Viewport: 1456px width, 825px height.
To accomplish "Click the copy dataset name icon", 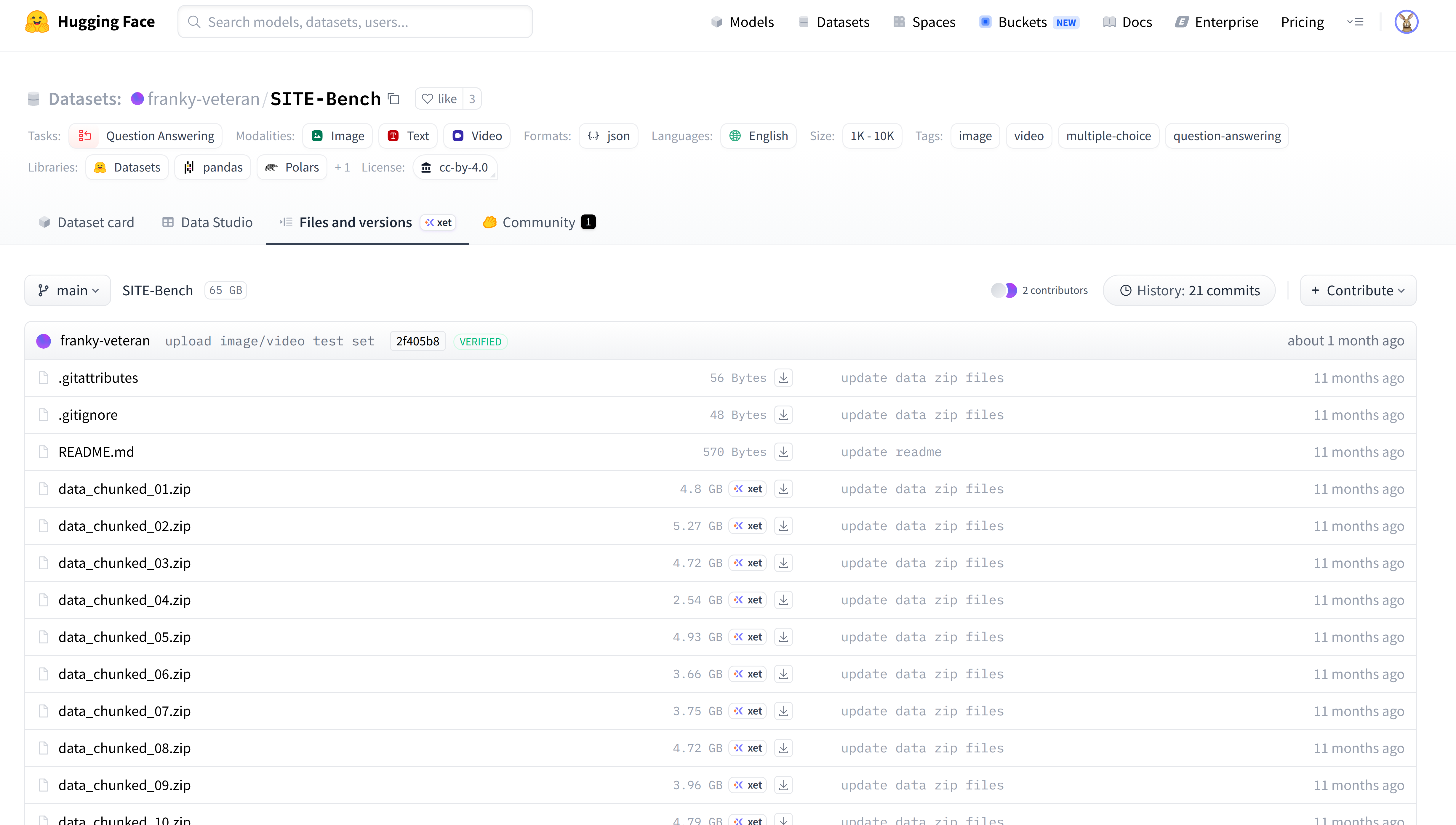I will [x=394, y=99].
